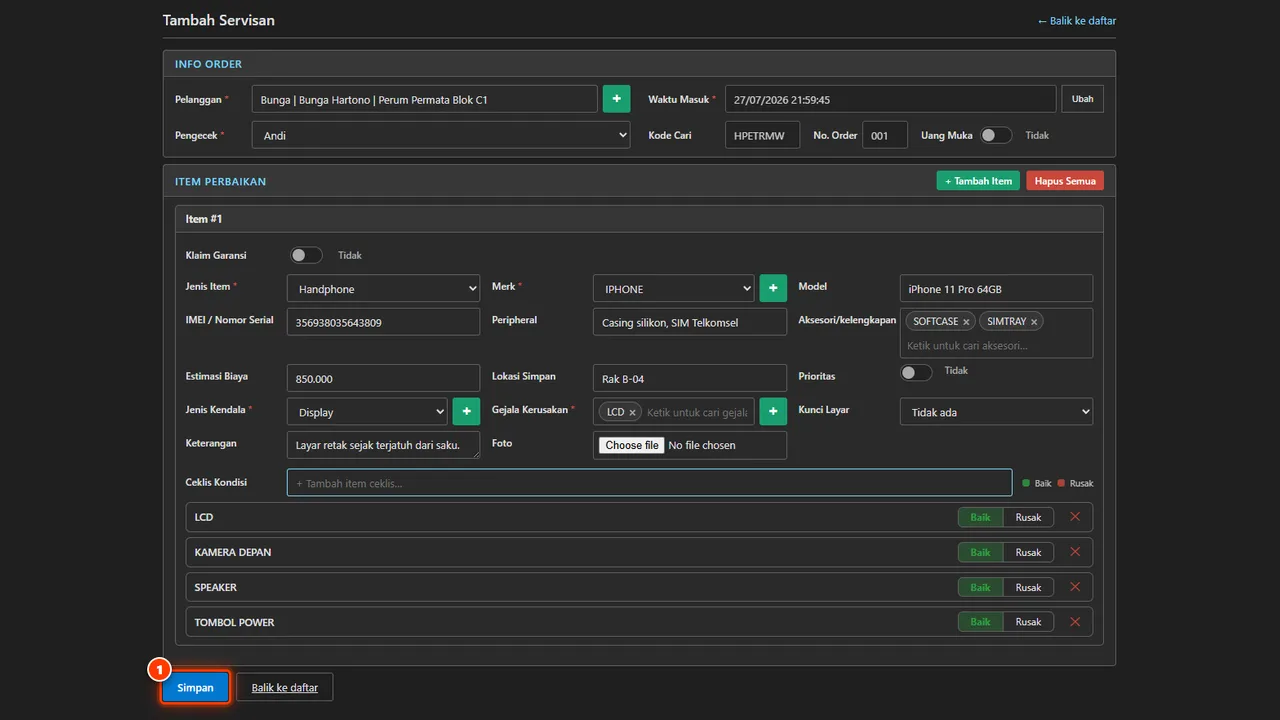1280x720 pixels.
Task: Click the Item #1 header
Action: point(639,219)
